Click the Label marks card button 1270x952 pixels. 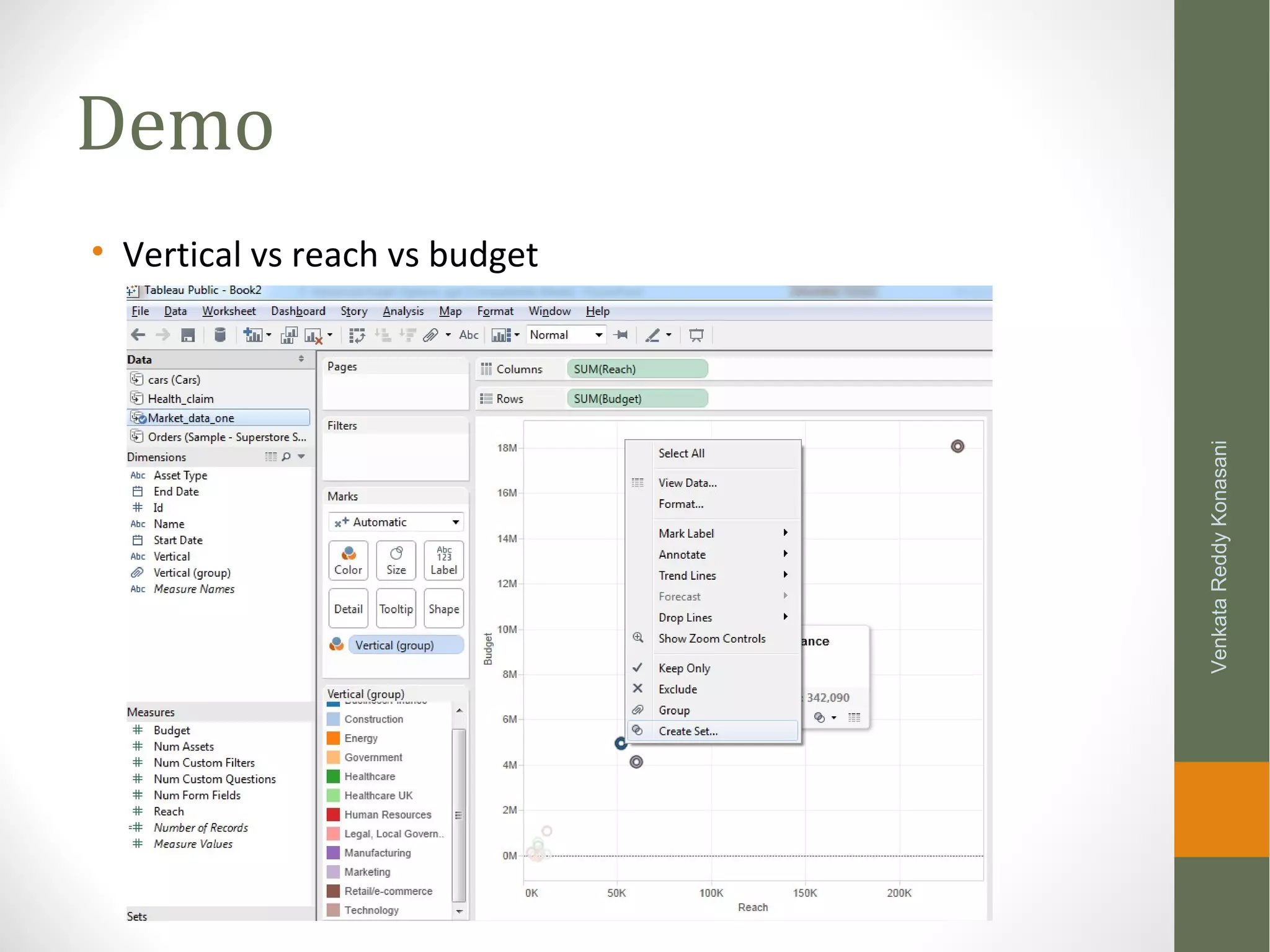[x=444, y=561]
